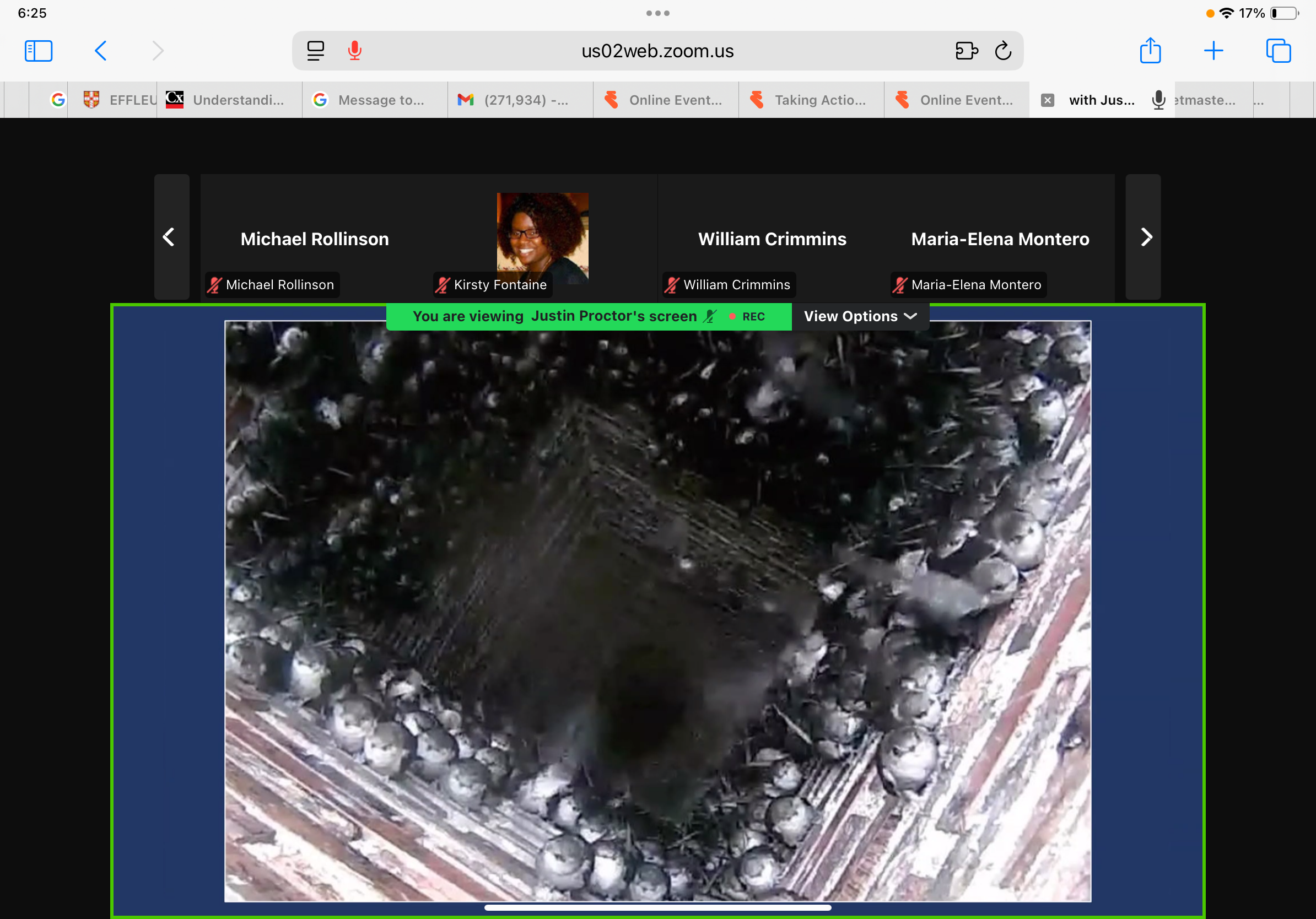Open a new tab with plus icon

1213,51
